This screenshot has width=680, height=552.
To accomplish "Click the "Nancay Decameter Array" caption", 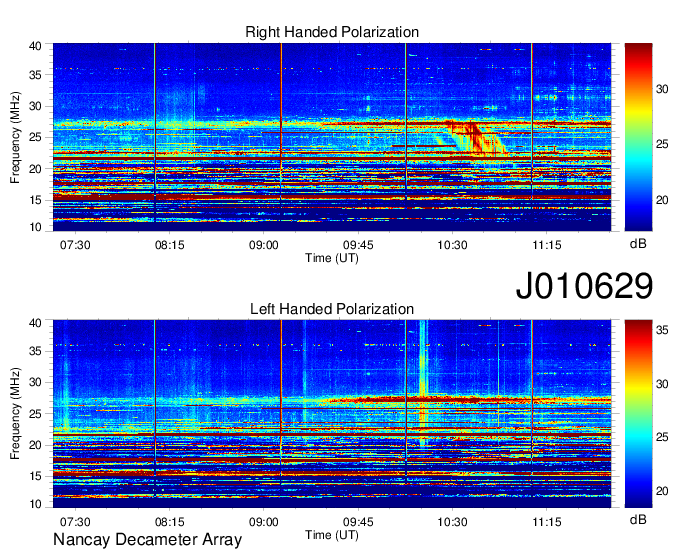I will tap(147, 540).
